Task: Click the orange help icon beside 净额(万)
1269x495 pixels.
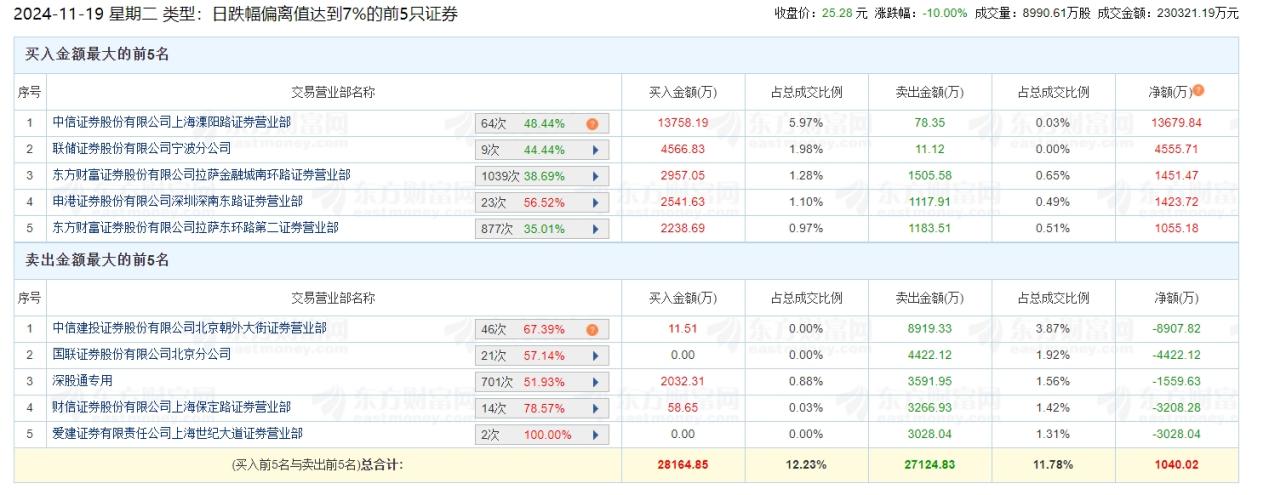Action: tap(1199, 91)
